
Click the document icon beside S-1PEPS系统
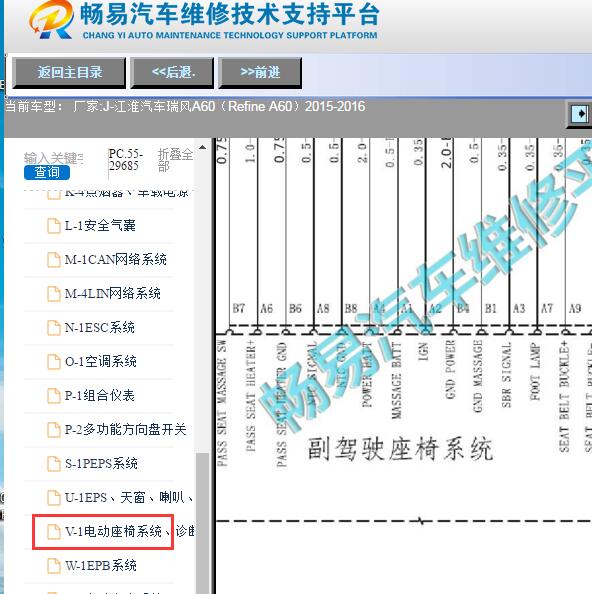(53, 464)
